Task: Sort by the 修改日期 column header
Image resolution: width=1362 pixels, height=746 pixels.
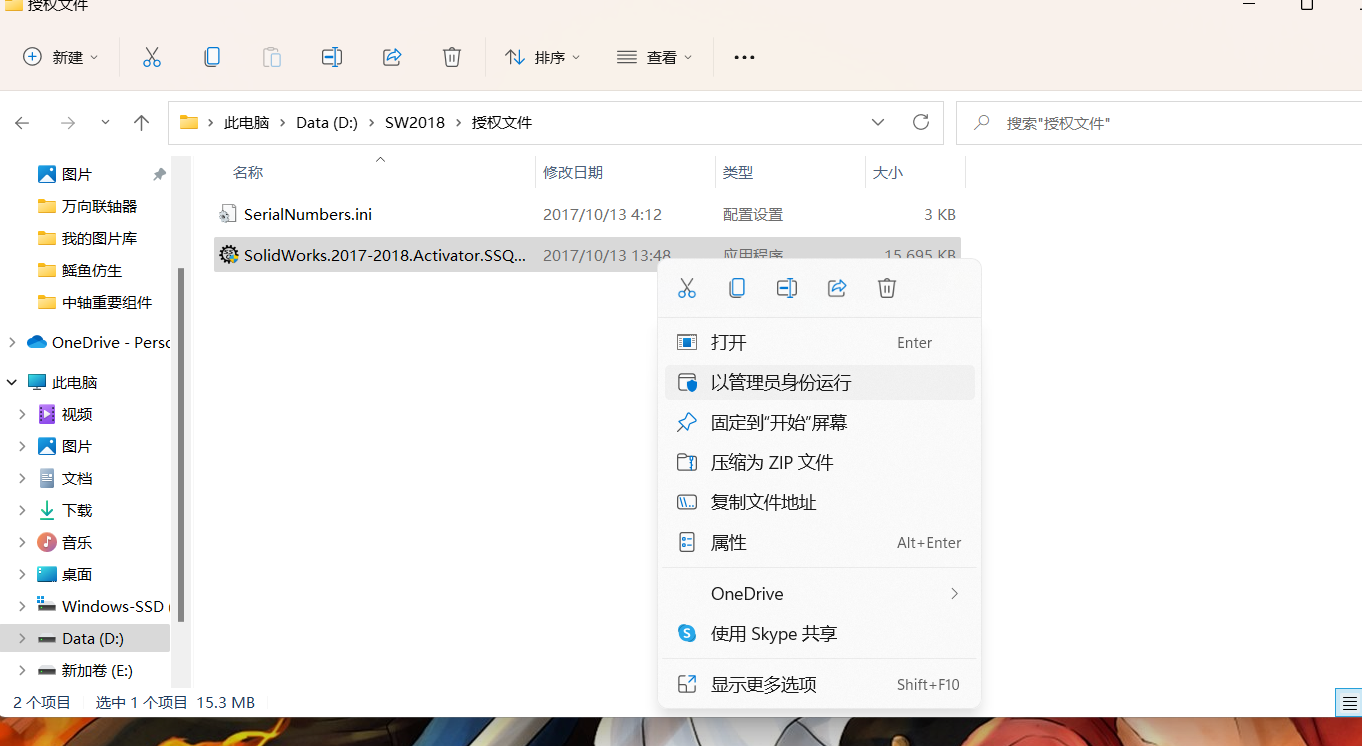Action: pos(573,173)
